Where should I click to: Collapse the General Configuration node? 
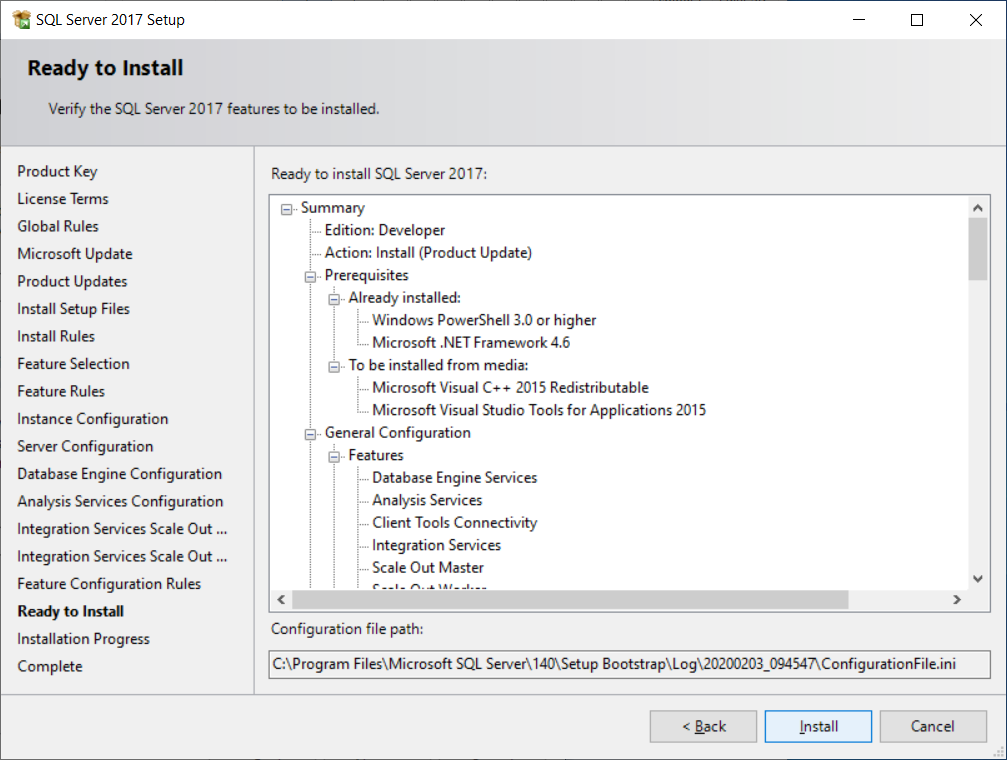311,434
